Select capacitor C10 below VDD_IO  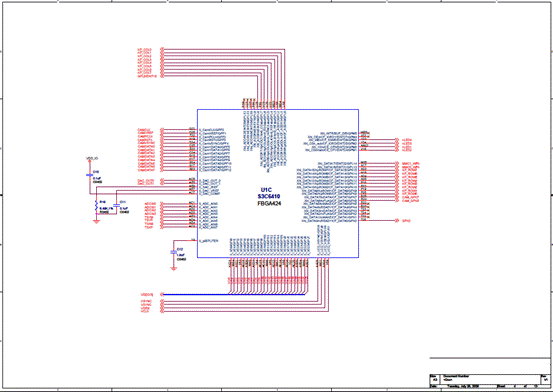(x=90, y=175)
